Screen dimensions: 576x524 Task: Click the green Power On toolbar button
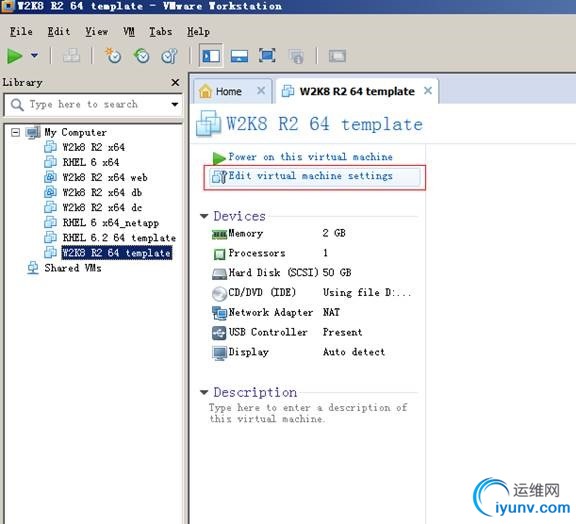click(15, 56)
